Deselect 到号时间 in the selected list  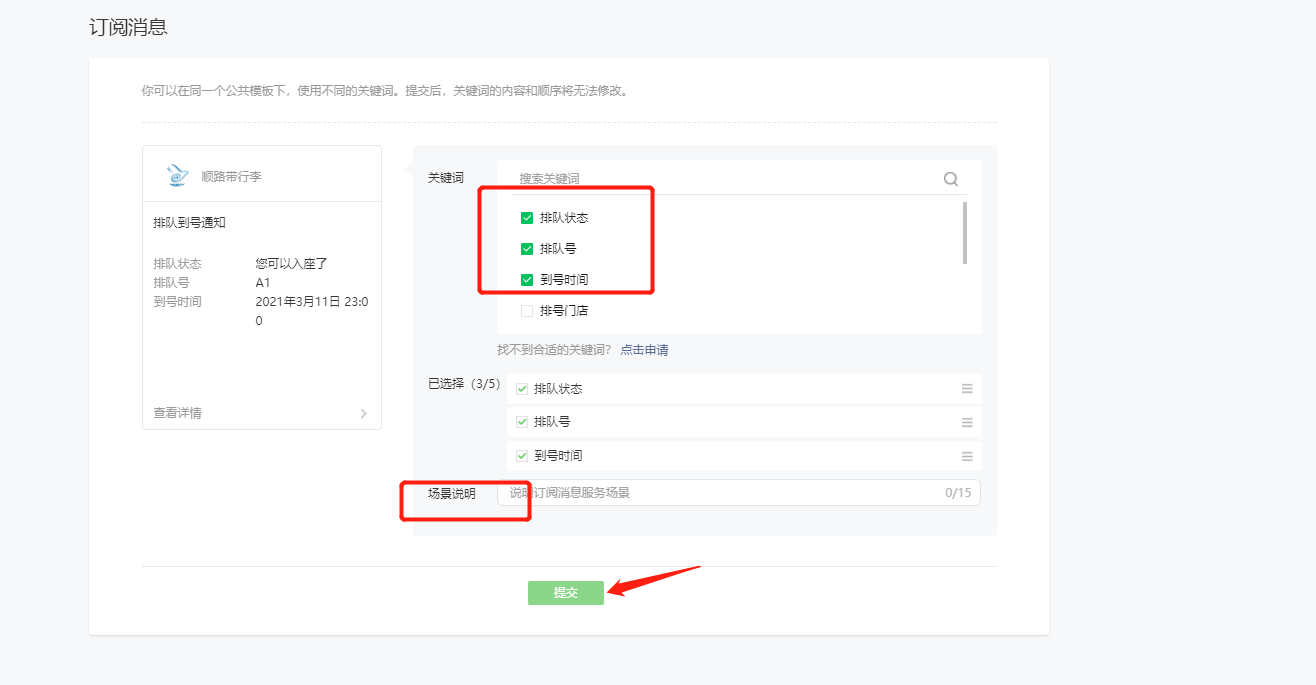coord(522,456)
